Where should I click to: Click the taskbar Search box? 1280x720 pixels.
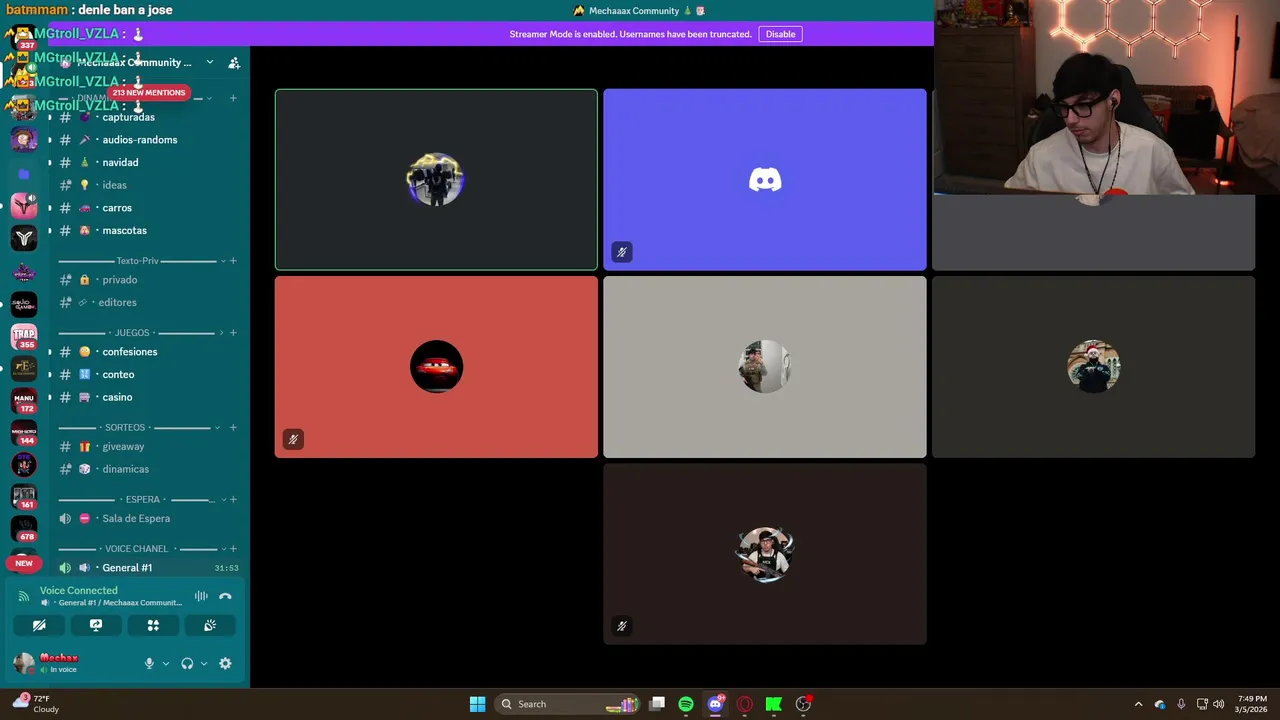[567, 704]
